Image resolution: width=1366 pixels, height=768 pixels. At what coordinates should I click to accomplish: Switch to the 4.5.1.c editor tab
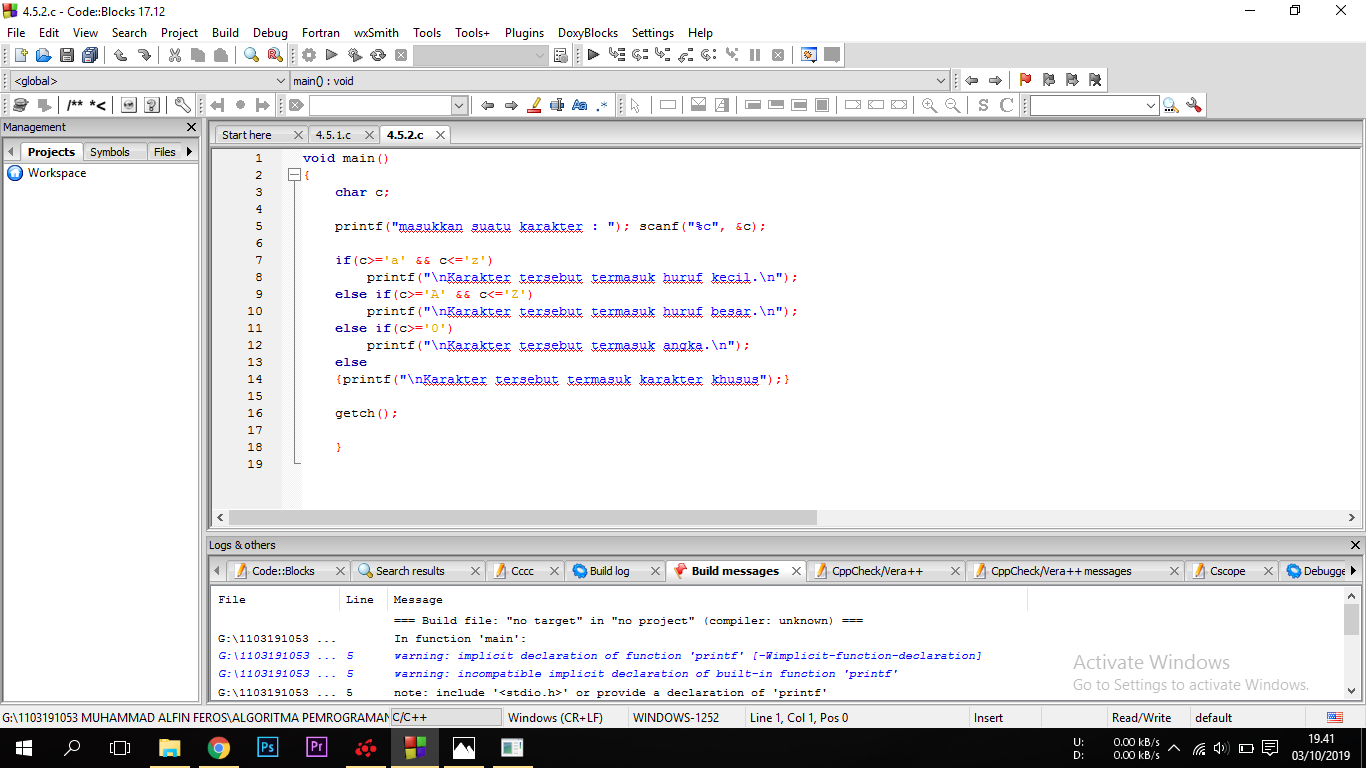(x=333, y=135)
